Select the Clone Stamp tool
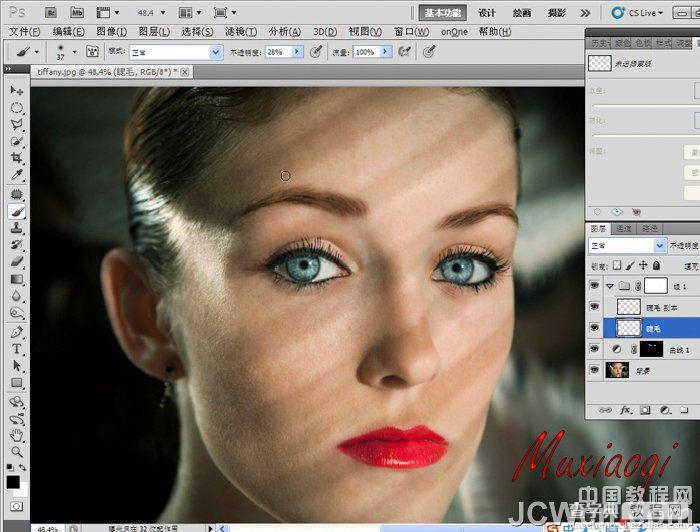This screenshot has width=700, height=532. coord(17,228)
